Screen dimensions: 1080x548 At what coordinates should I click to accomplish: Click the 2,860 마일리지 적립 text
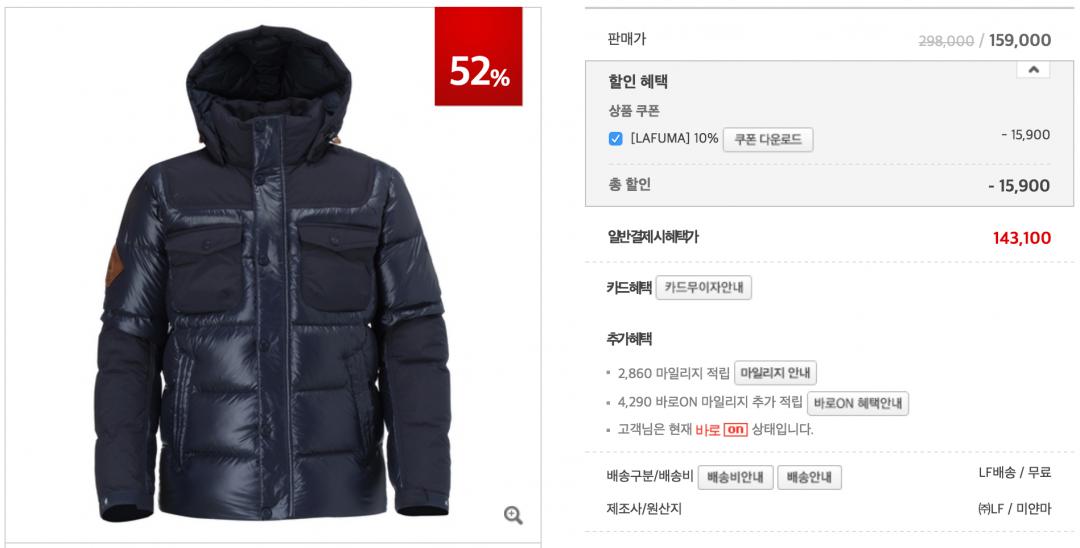point(674,373)
